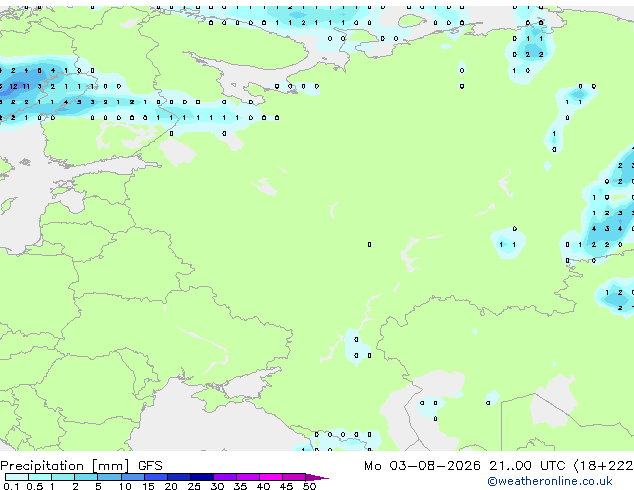This screenshot has width=634, height=490.
Task: Open the weatheronline.co.uk copyright link
Action: 550,481
